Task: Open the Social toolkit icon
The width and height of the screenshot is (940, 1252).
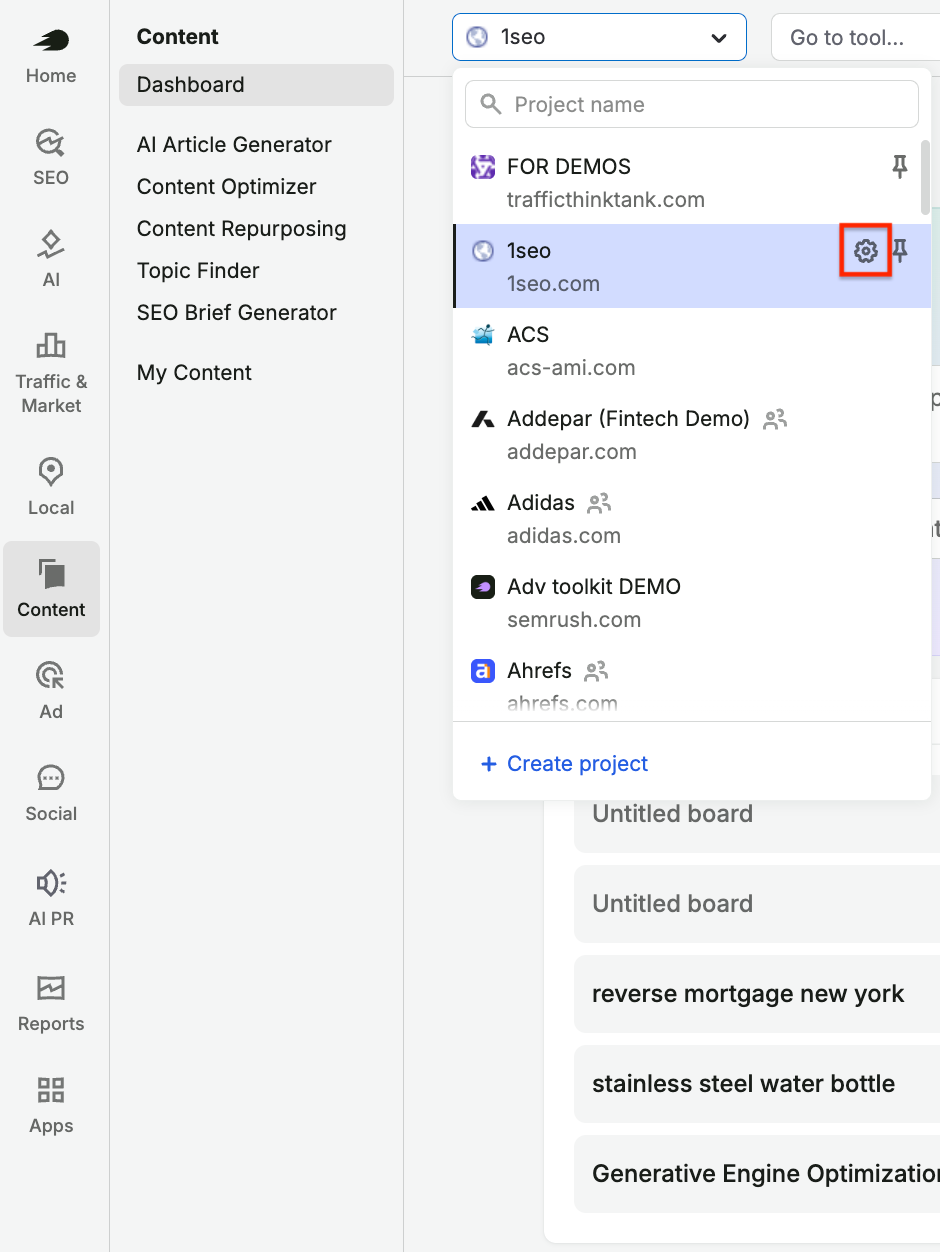Action: tap(51, 778)
